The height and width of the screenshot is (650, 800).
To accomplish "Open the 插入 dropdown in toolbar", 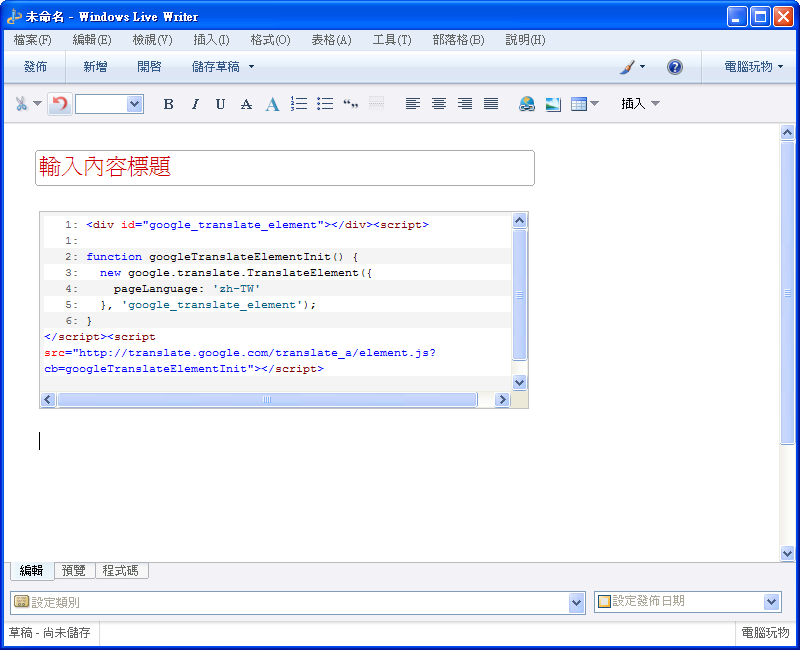I will 640,104.
